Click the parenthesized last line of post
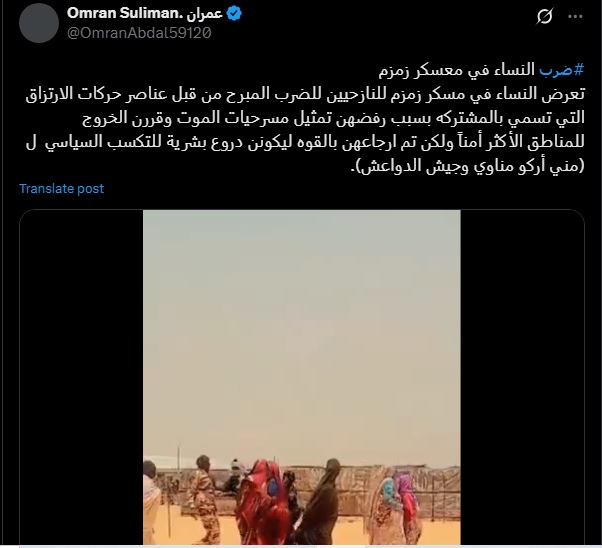The image size is (602, 548). tap(467, 166)
